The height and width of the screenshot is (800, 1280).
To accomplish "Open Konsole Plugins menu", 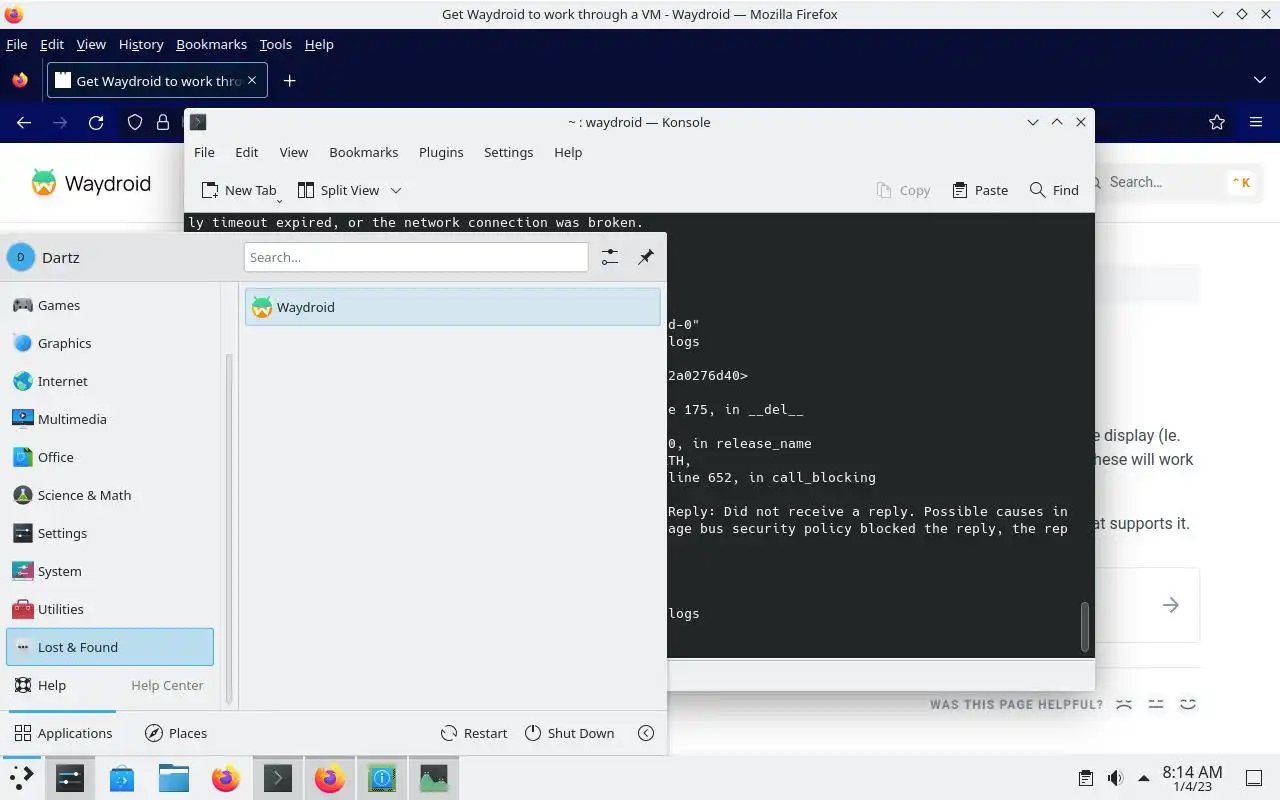I will pyautogui.click(x=441, y=152).
